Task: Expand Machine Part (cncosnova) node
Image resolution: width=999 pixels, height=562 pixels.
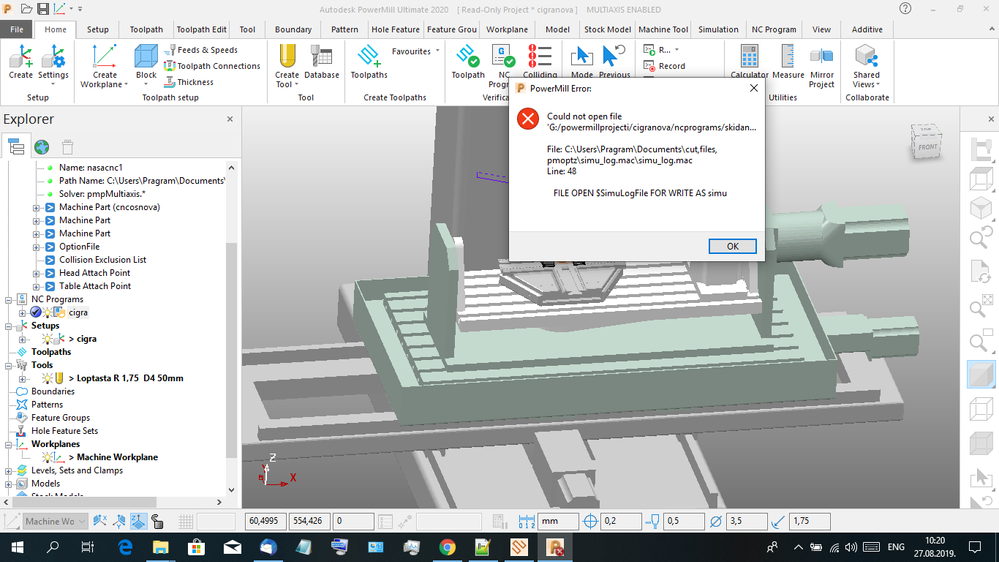Action: [x=36, y=207]
